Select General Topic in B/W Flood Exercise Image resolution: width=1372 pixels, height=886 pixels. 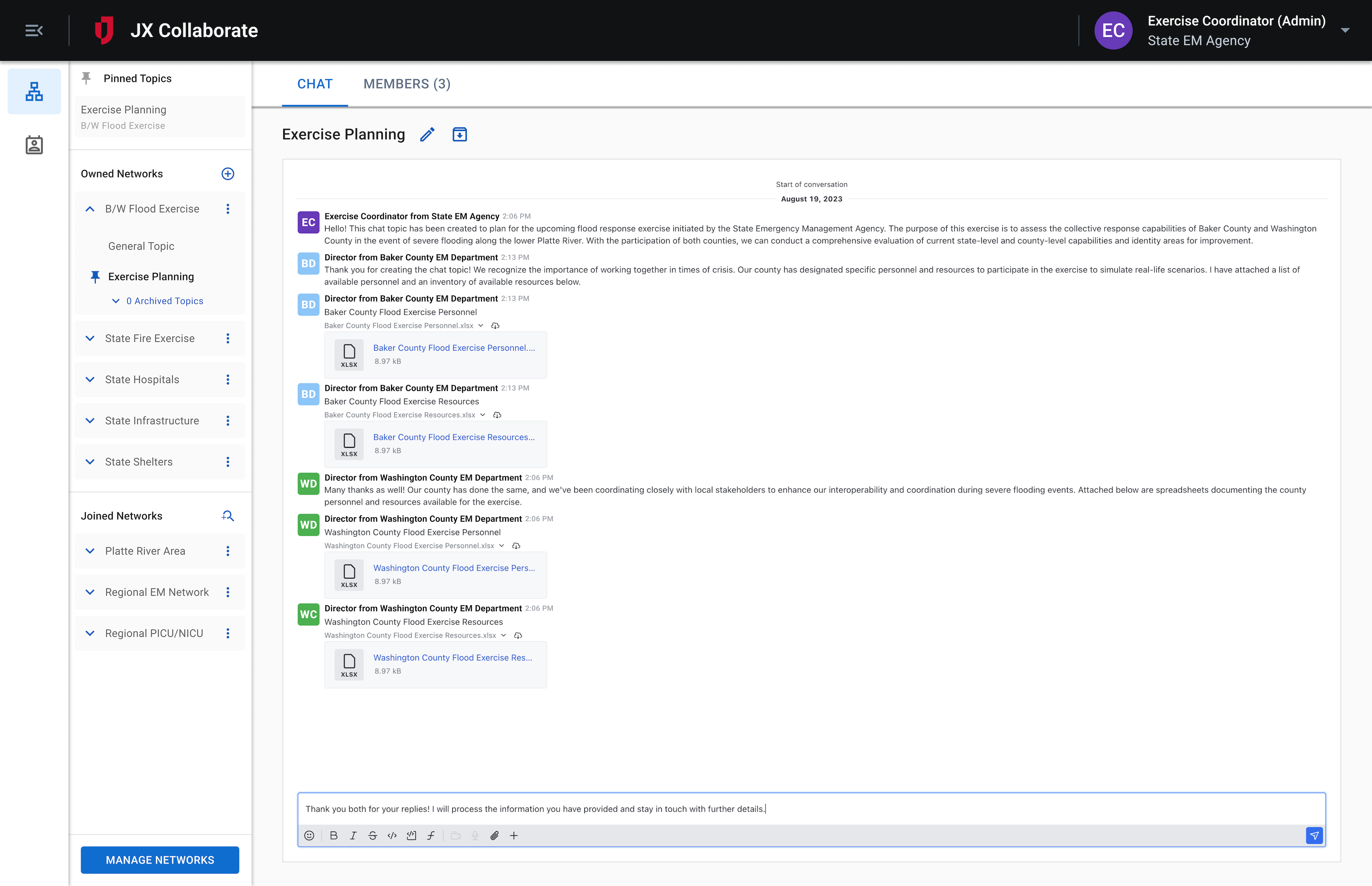pyautogui.click(x=141, y=246)
